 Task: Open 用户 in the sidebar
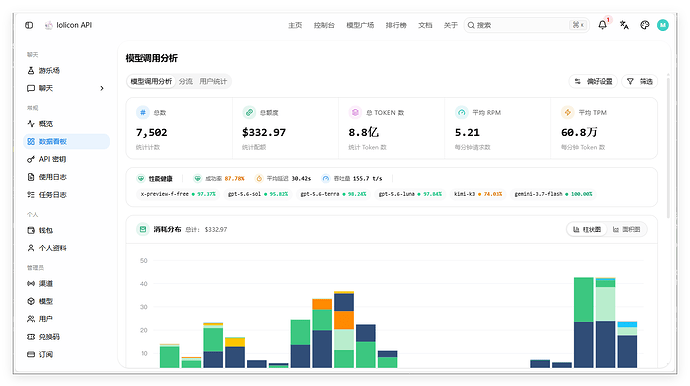tap(66, 319)
